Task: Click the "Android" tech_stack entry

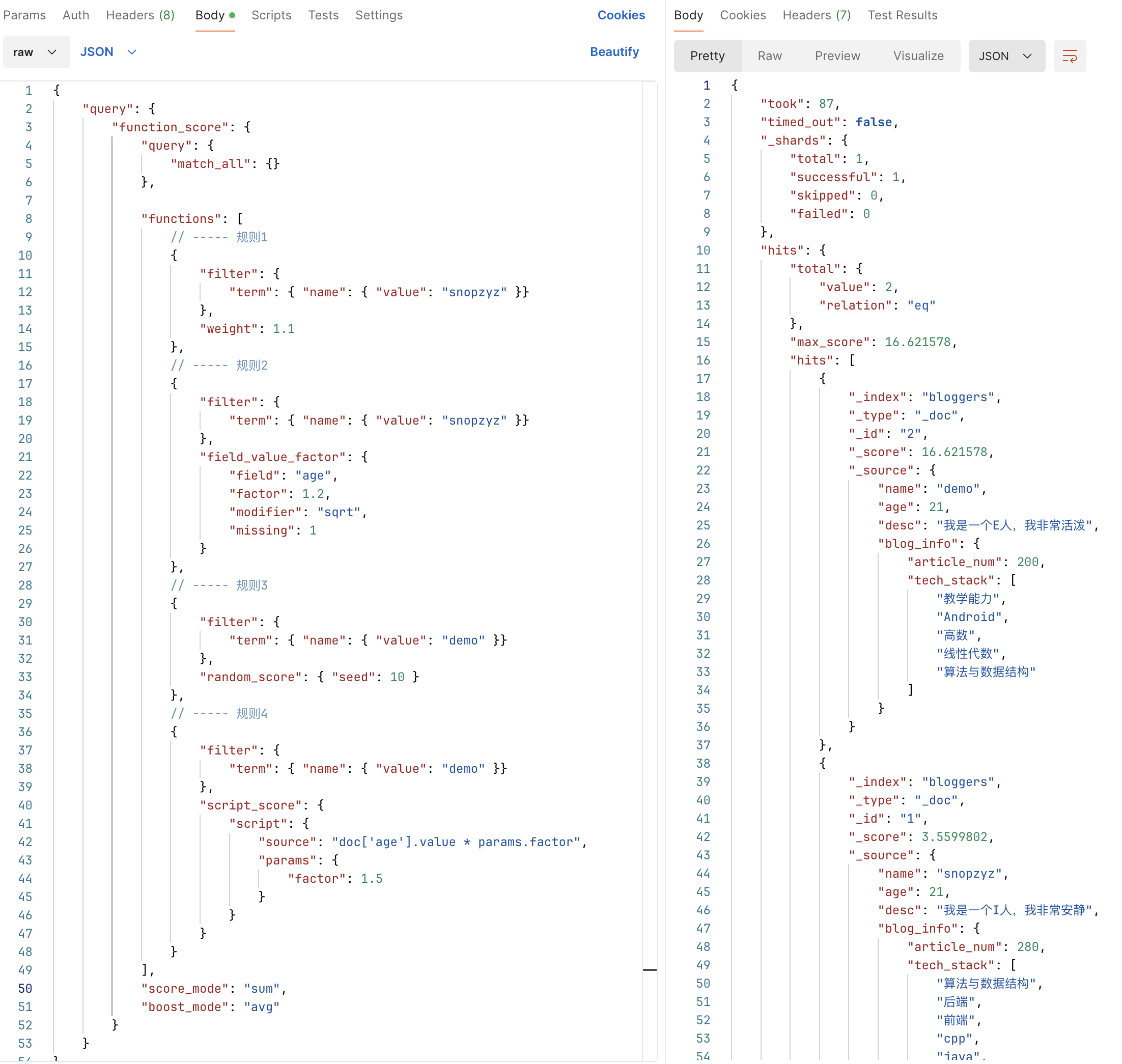Action: point(969,617)
